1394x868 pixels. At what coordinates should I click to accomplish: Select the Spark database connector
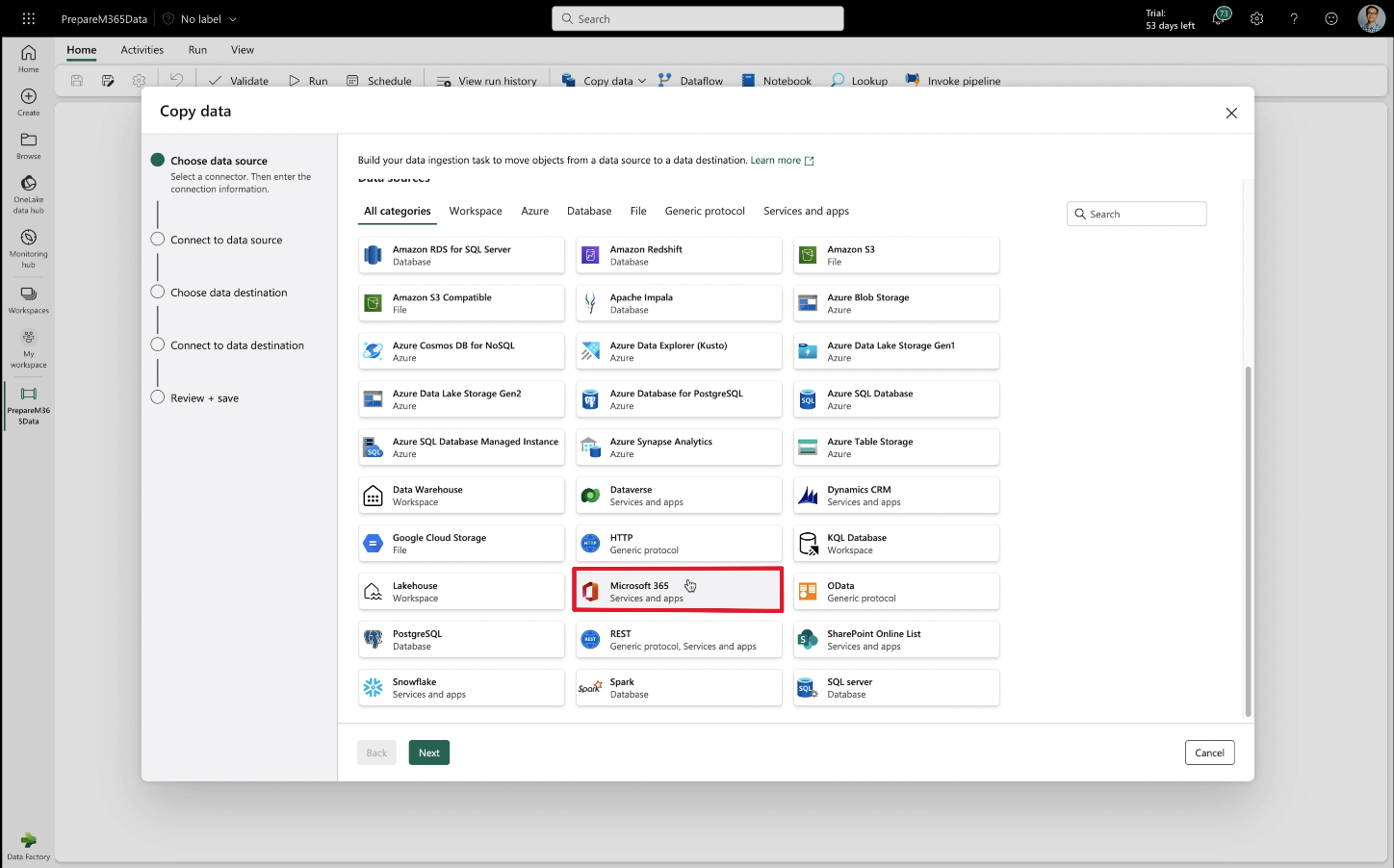(679, 688)
